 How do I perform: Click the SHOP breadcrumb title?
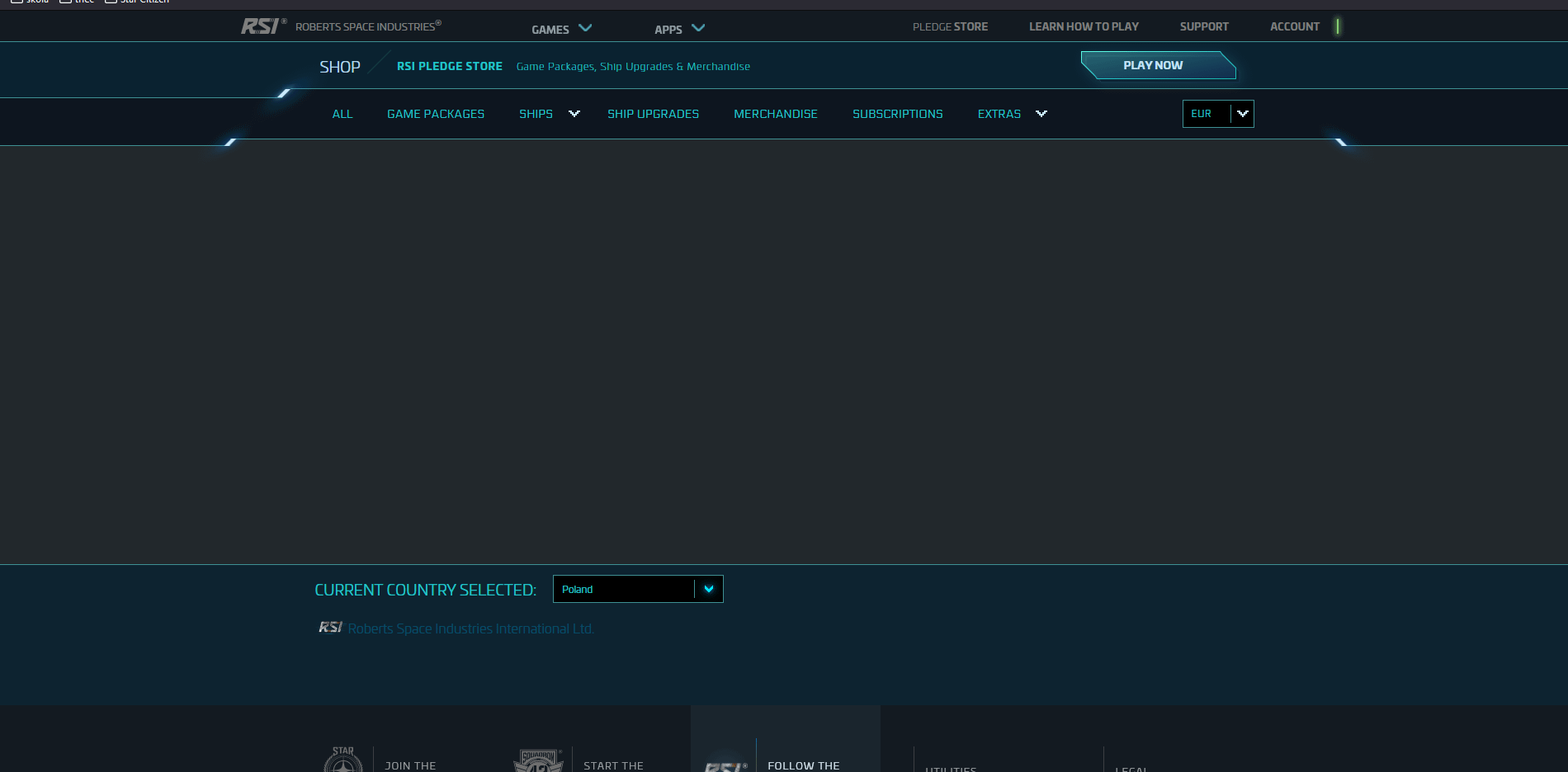click(x=340, y=67)
